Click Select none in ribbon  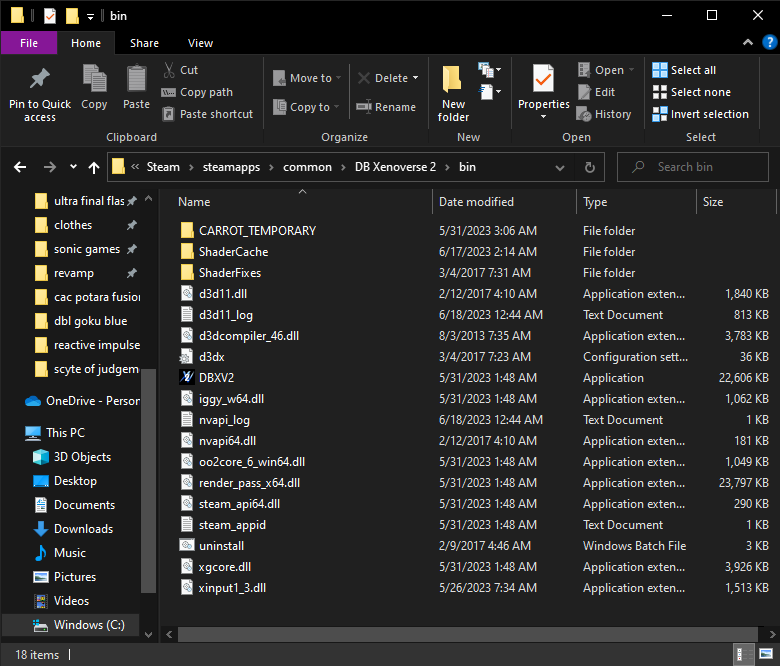(691, 92)
